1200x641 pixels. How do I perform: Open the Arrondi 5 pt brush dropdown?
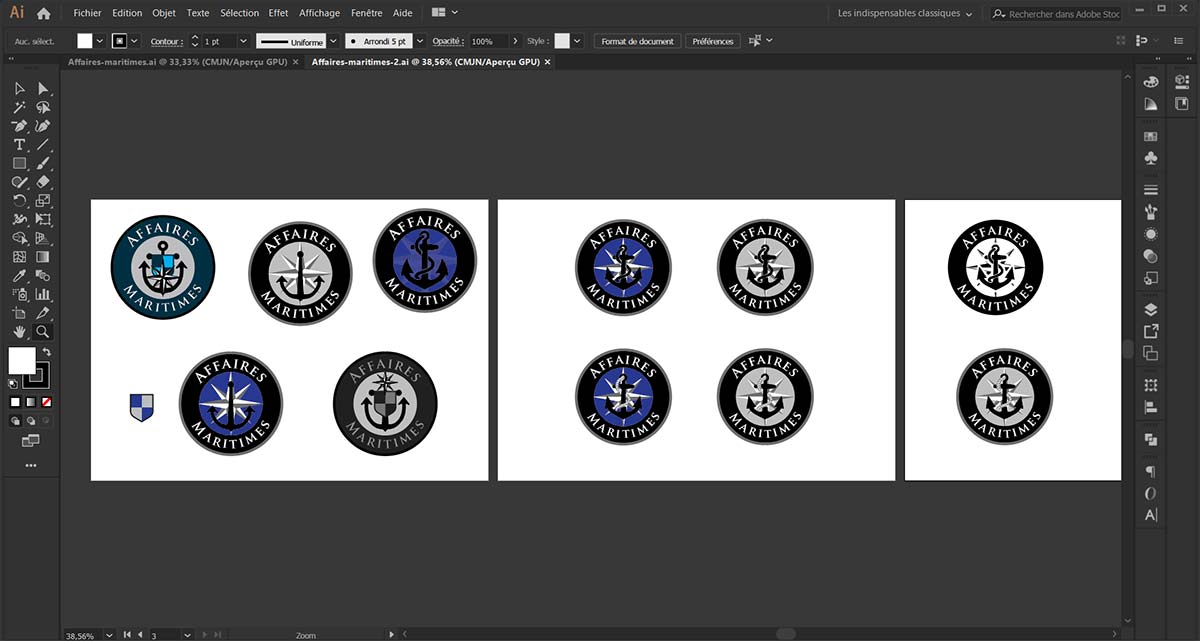coord(420,41)
